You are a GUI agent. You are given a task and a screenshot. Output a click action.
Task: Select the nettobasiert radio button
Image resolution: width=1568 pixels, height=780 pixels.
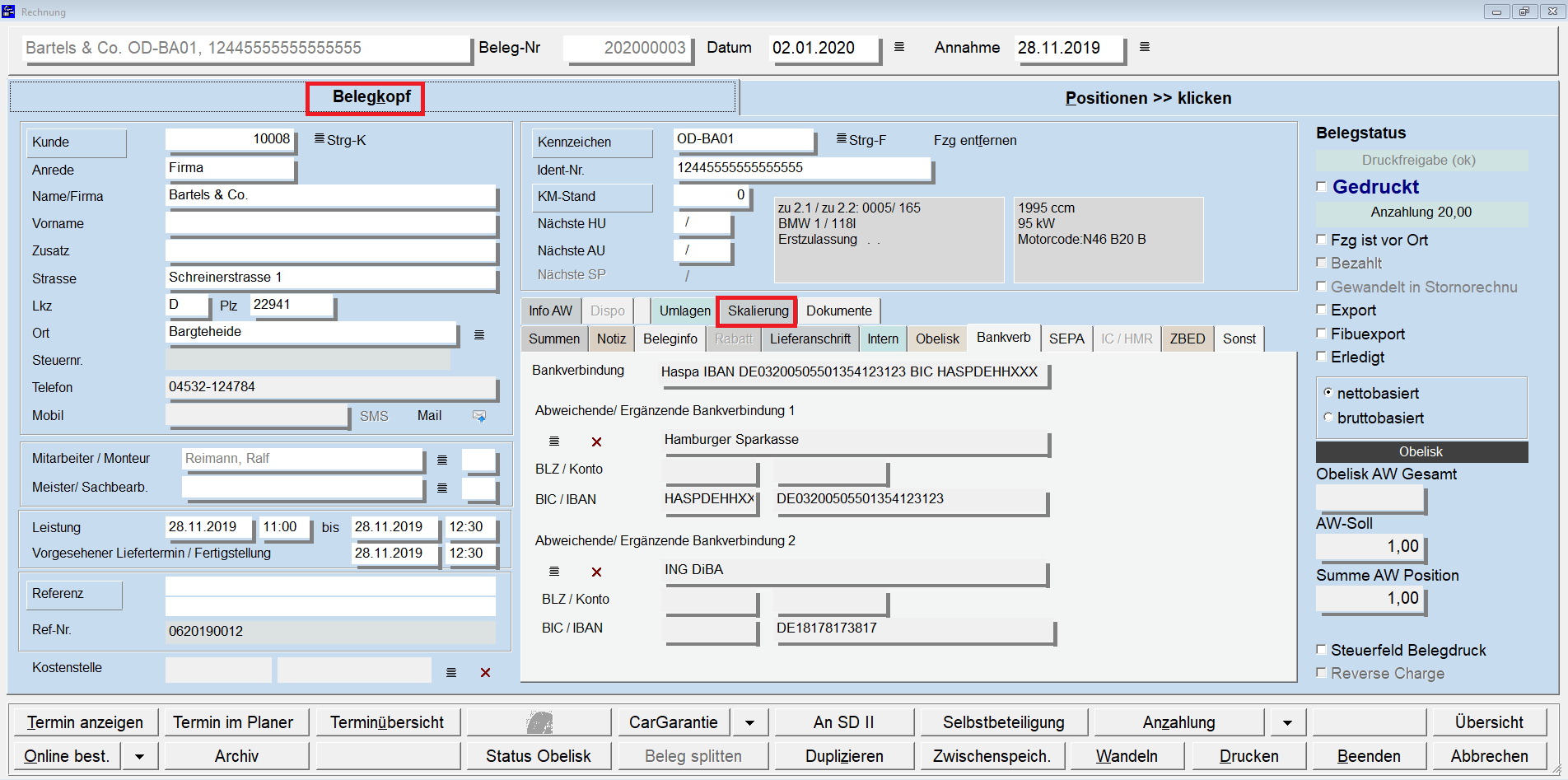1328,393
